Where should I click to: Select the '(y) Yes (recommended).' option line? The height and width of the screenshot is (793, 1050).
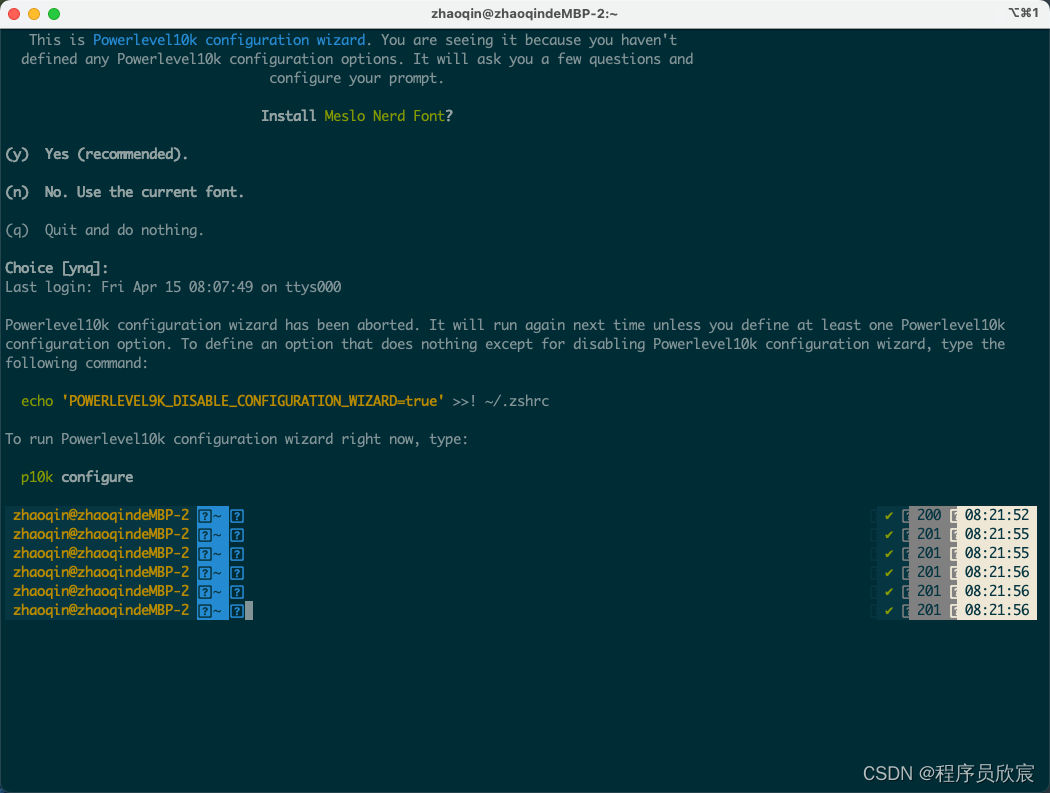tap(96, 154)
